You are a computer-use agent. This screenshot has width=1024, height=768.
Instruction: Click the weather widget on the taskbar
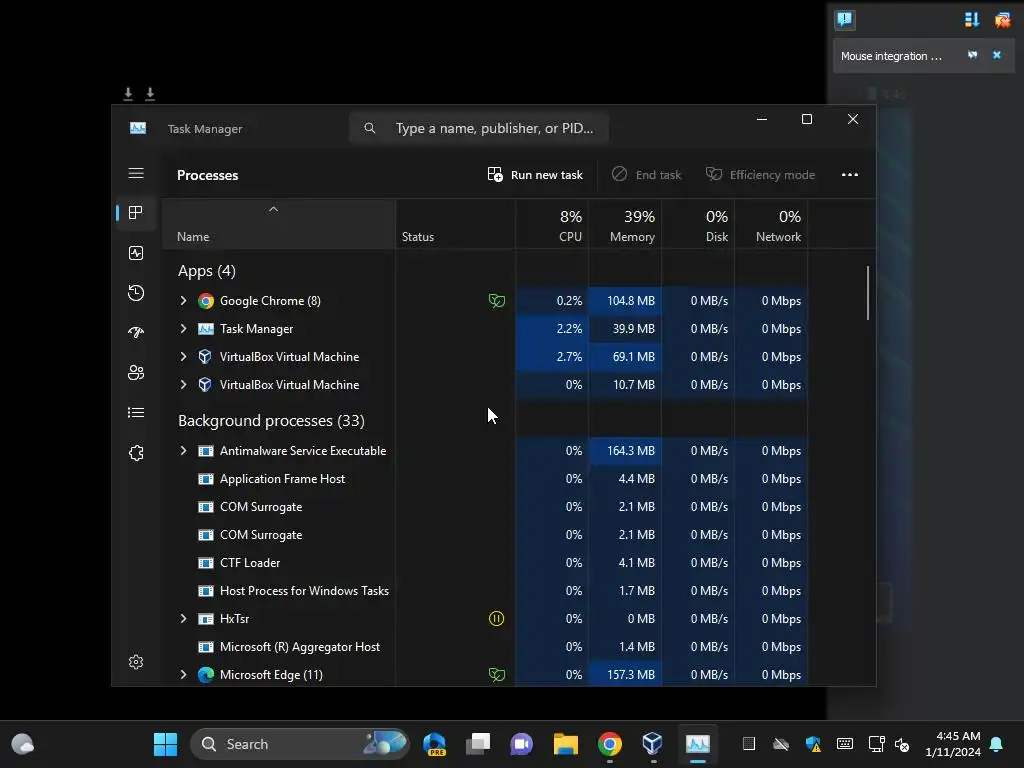click(23, 744)
